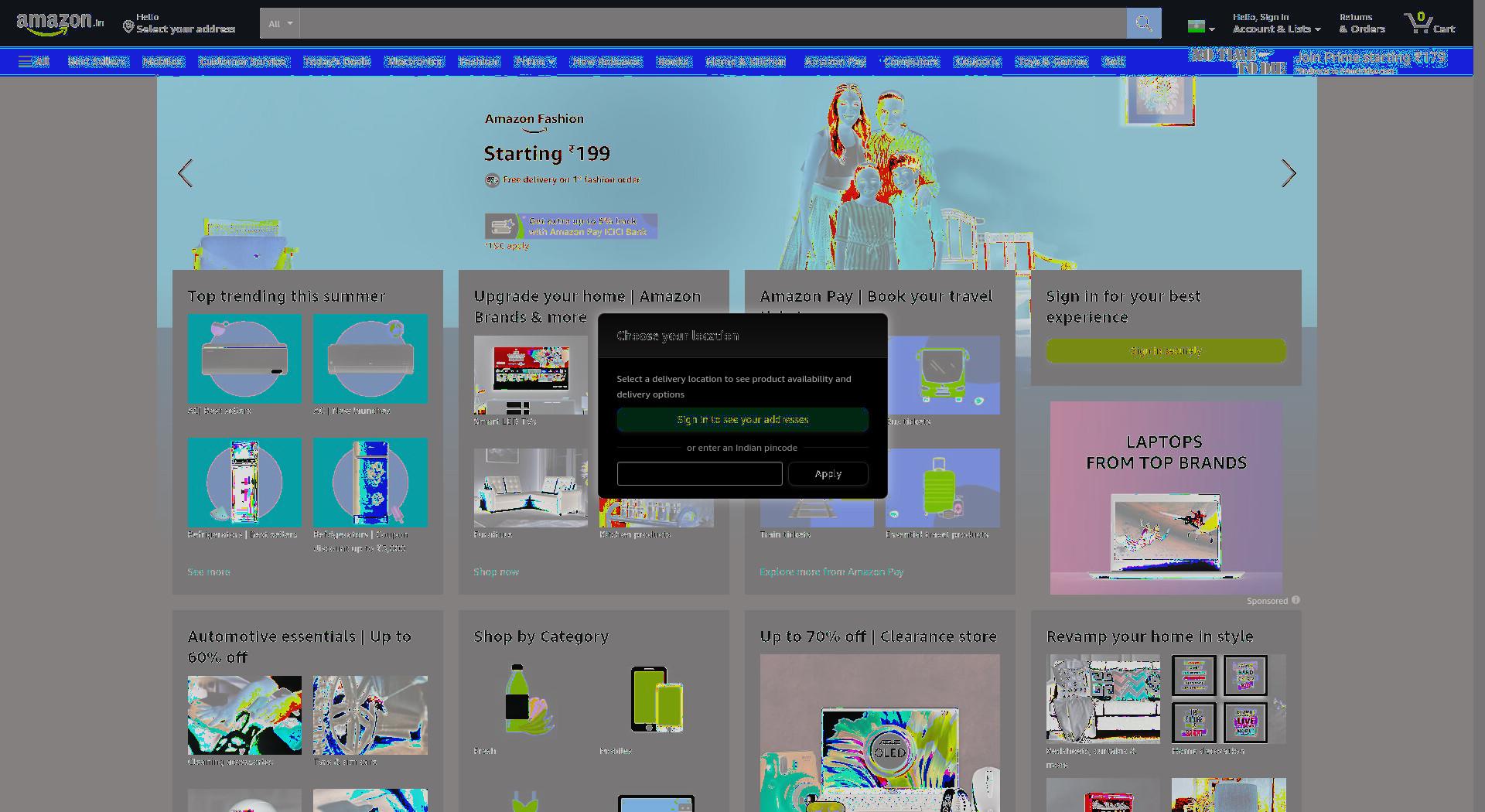Open the Bus tickets thumbnail
The image size is (1485, 812).
pos(942,375)
